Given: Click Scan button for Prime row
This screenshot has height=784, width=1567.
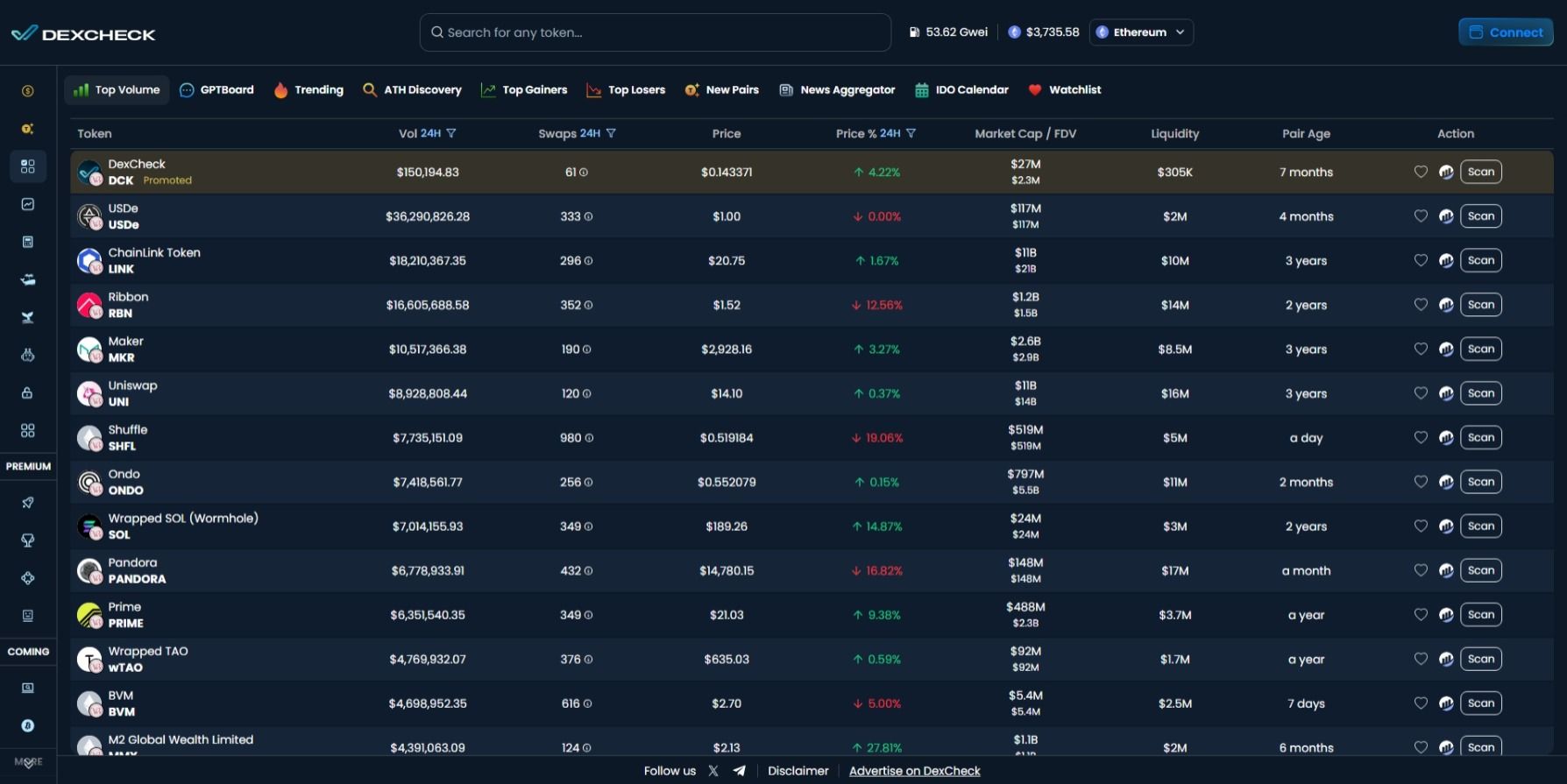Looking at the screenshot, I should (1481, 615).
